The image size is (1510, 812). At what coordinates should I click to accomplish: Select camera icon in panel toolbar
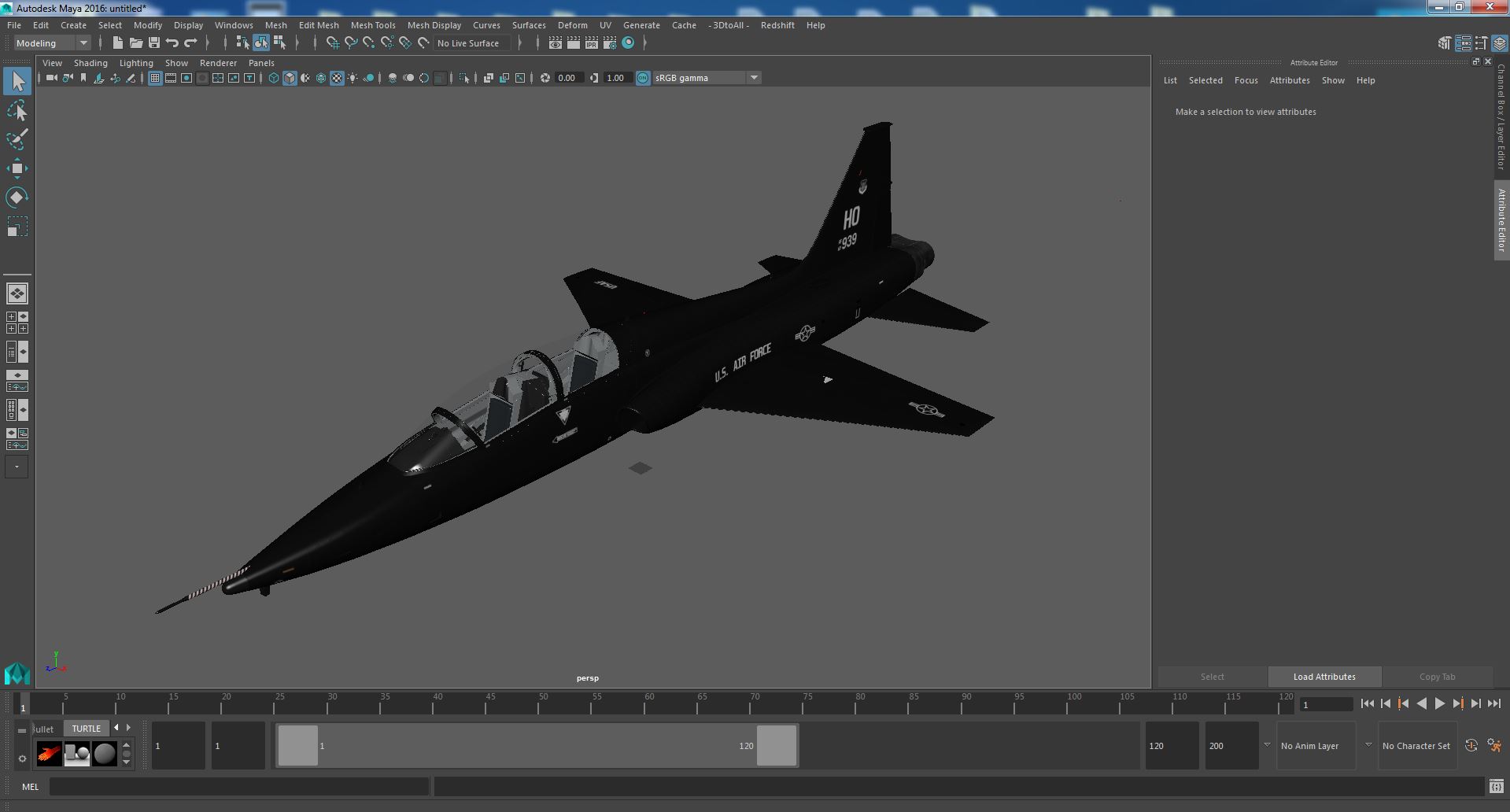[51, 78]
